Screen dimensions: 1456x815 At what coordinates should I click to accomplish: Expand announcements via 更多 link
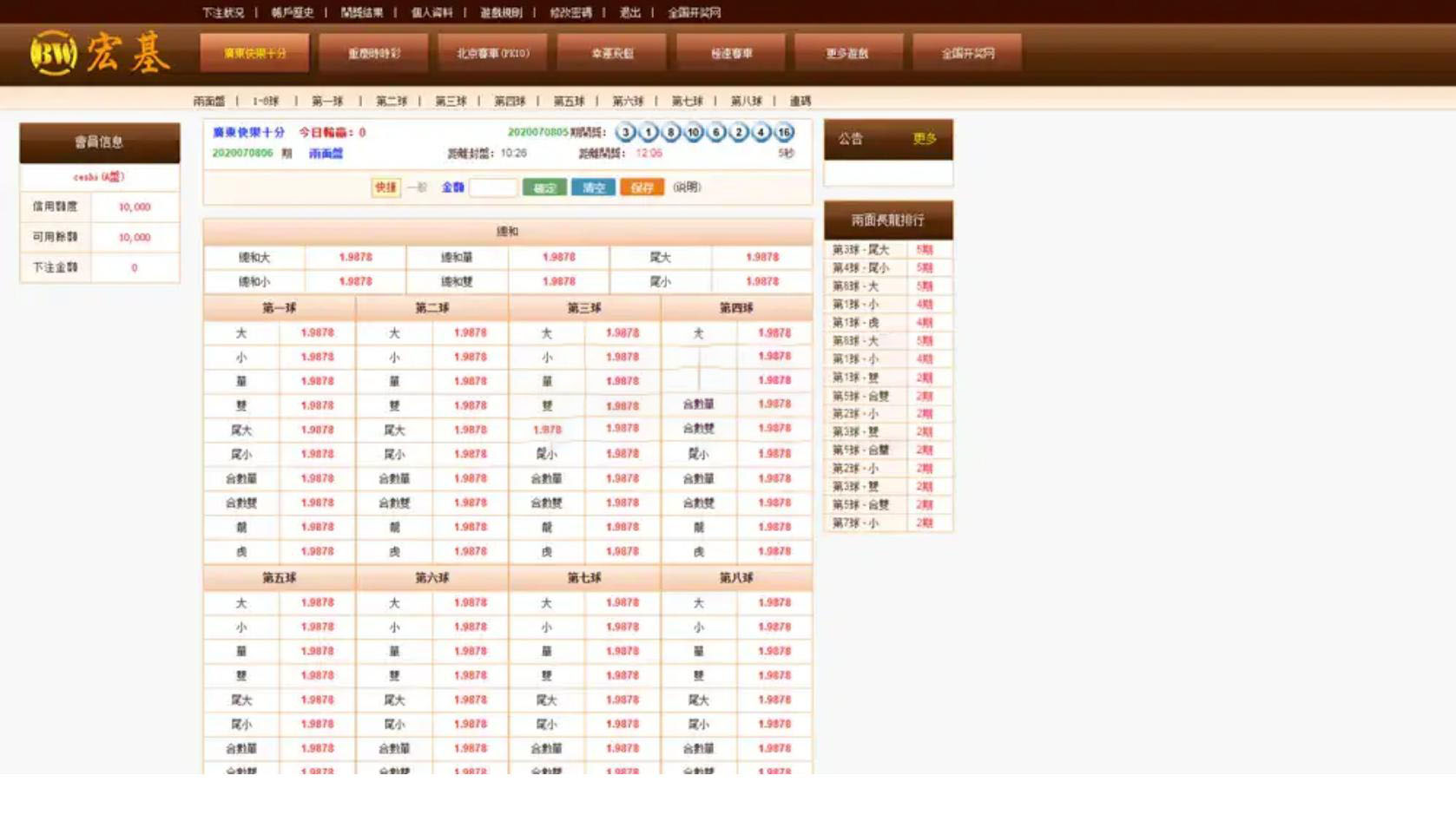coord(924,139)
